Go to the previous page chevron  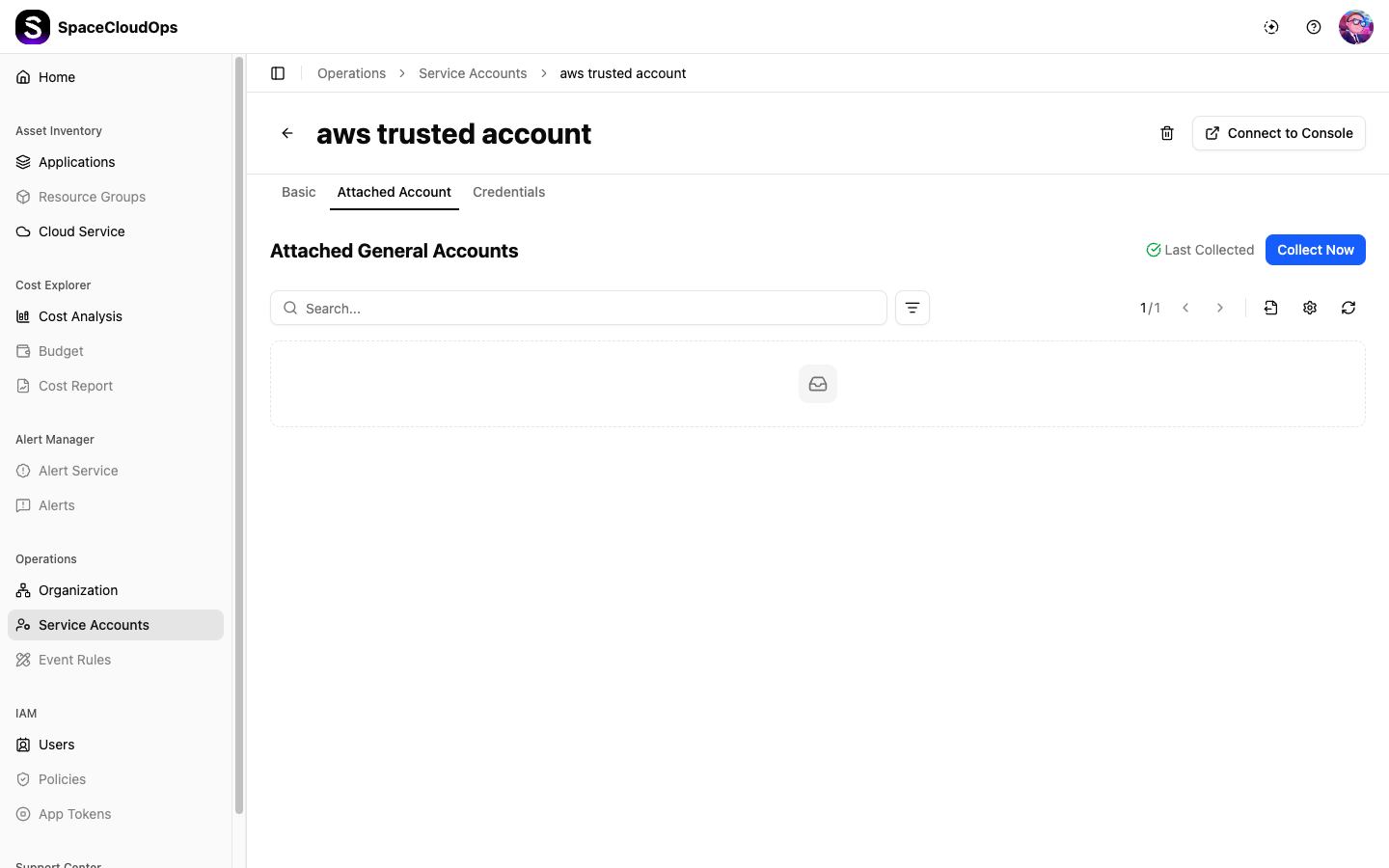(1185, 308)
